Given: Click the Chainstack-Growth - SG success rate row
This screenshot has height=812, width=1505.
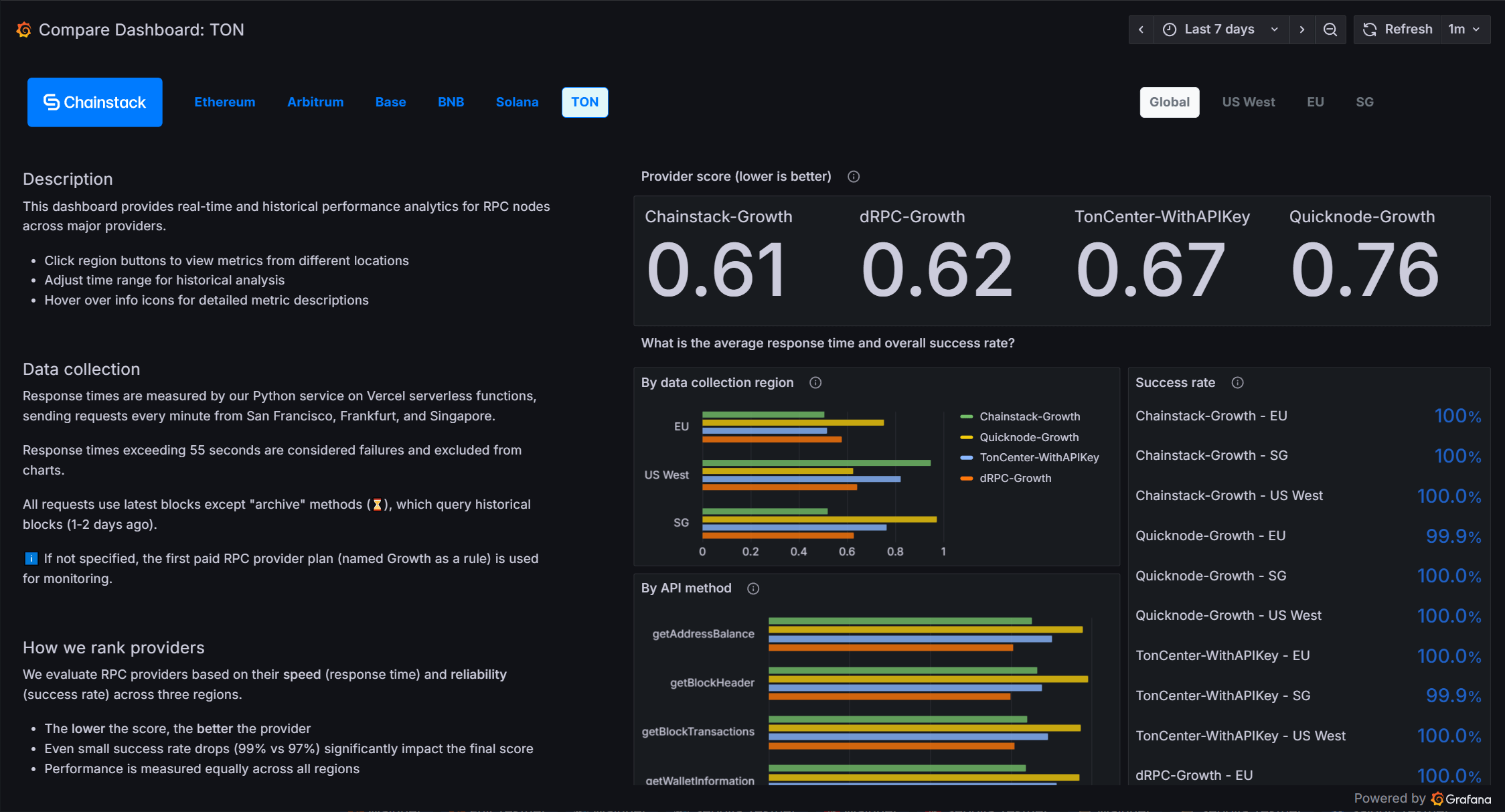Looking at the screenshot, I should point(1309,456).
